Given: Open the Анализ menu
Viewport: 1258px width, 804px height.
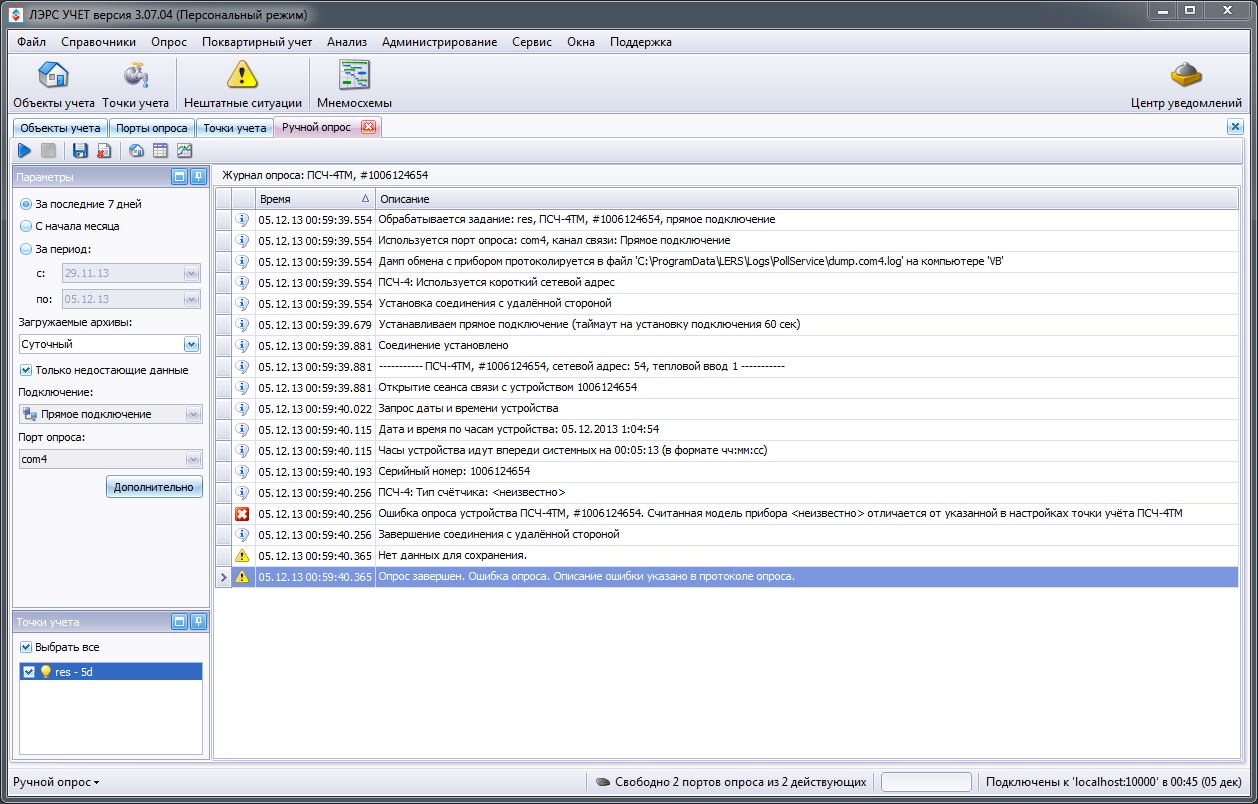Looking at the screenshot, I should 347,42.
